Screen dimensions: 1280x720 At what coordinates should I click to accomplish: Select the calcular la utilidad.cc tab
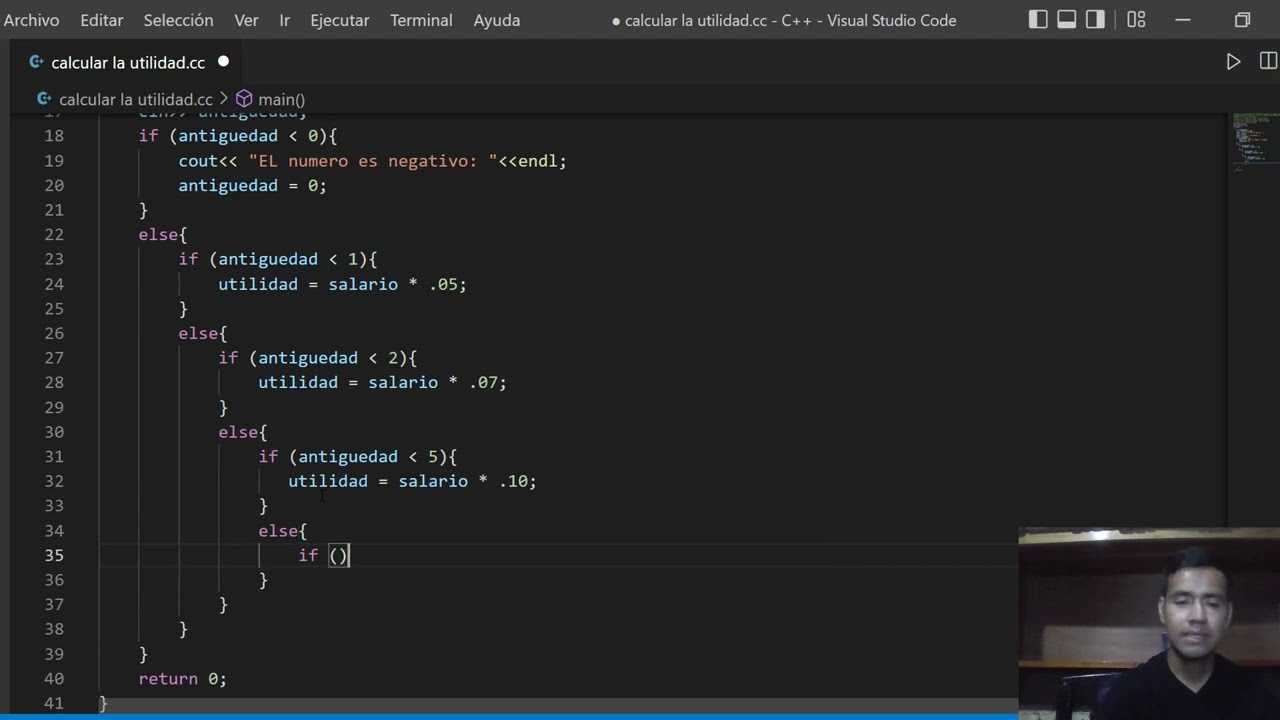pos(128,62)
